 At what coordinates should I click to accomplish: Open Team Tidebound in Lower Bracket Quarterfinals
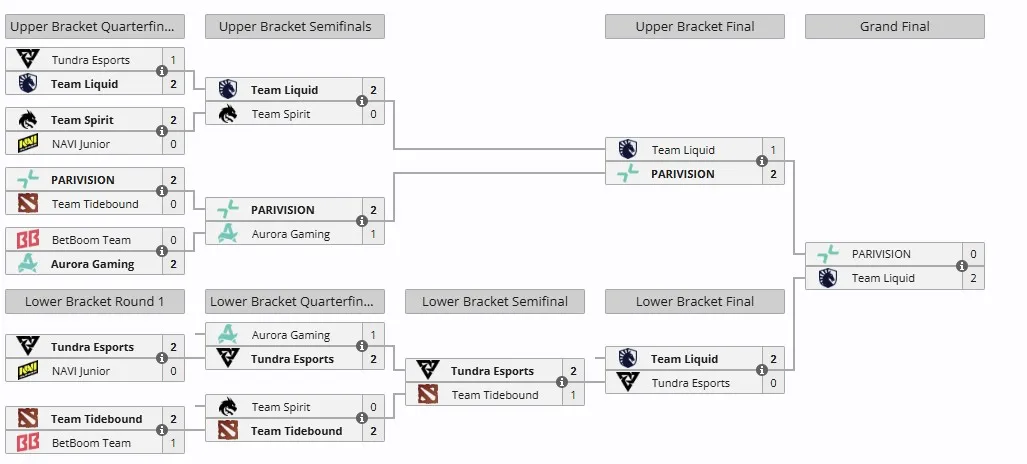point(297,431)
